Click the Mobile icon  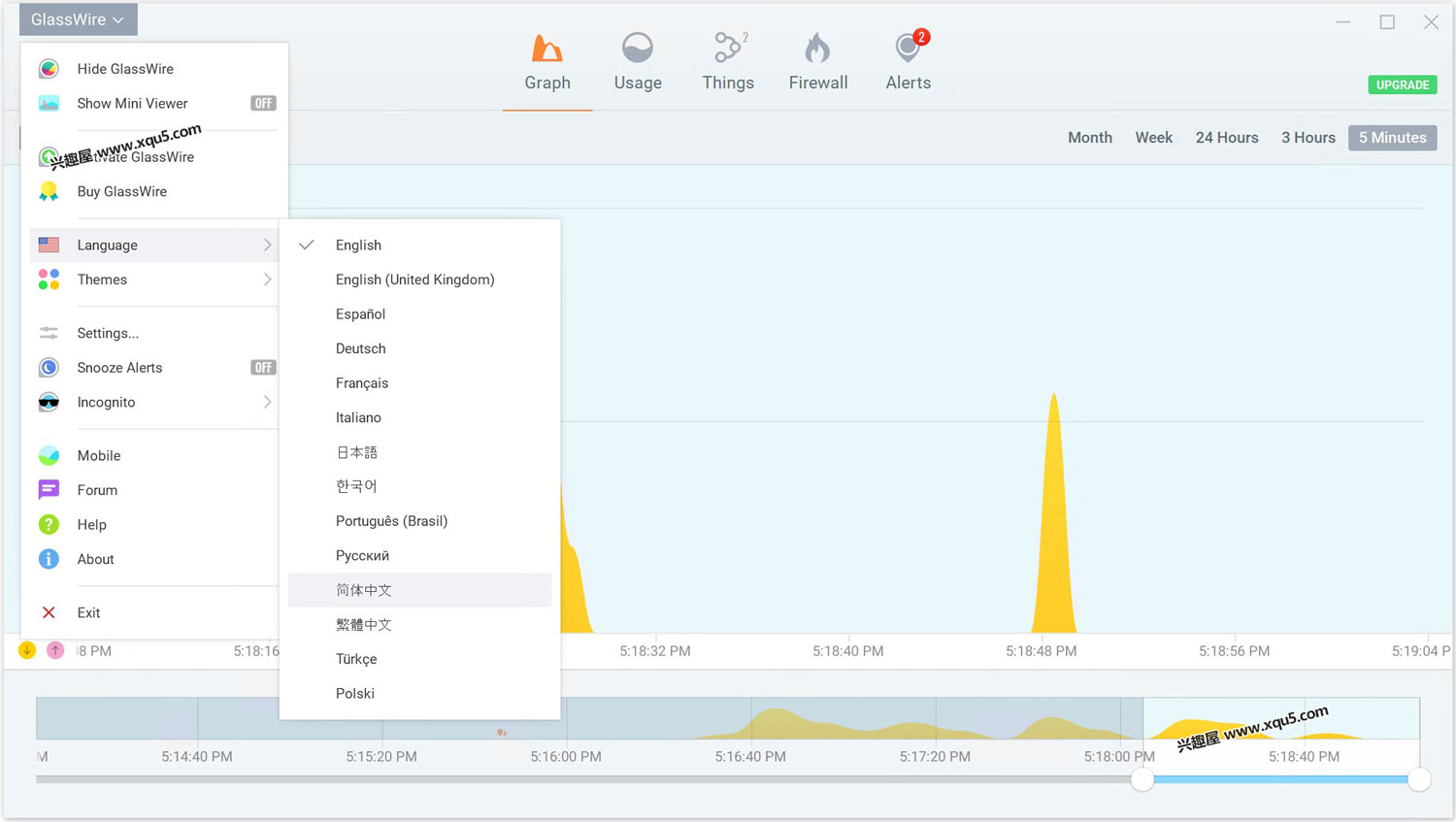(49, 455)
